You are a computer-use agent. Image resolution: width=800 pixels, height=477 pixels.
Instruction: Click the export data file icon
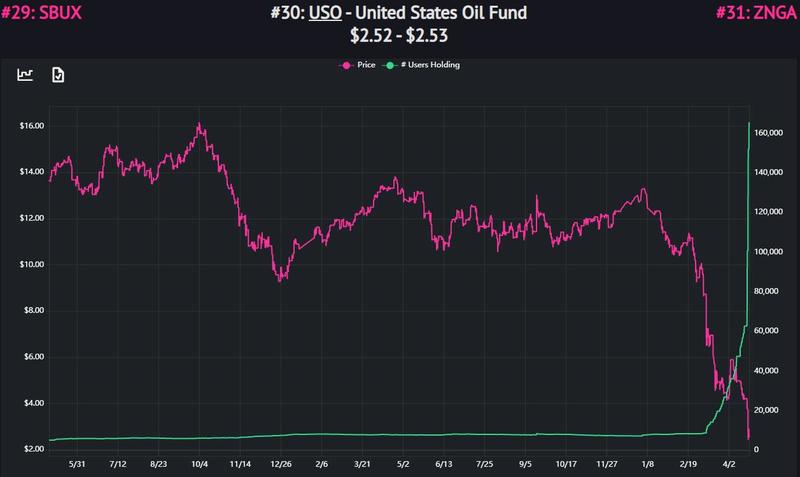(58, 75)
